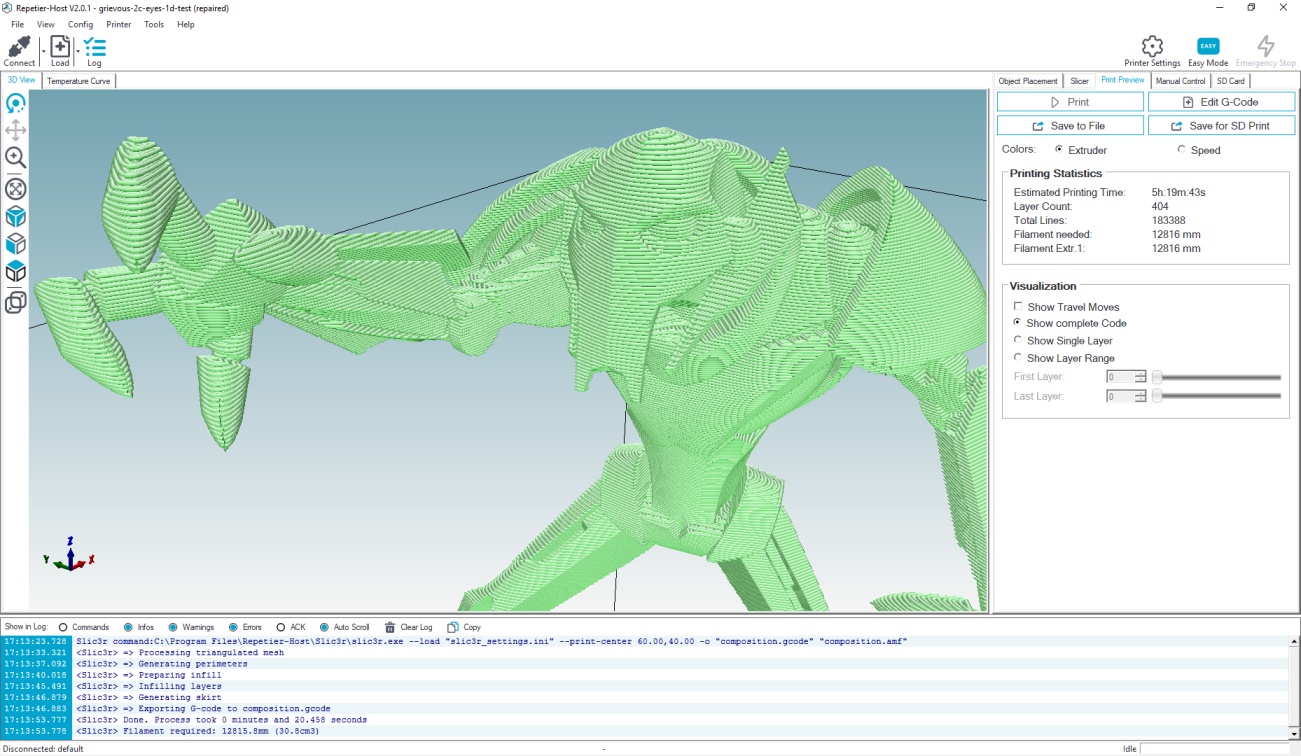Switch to front face cube view
The image size is (1301, 756).
(16, 244)
